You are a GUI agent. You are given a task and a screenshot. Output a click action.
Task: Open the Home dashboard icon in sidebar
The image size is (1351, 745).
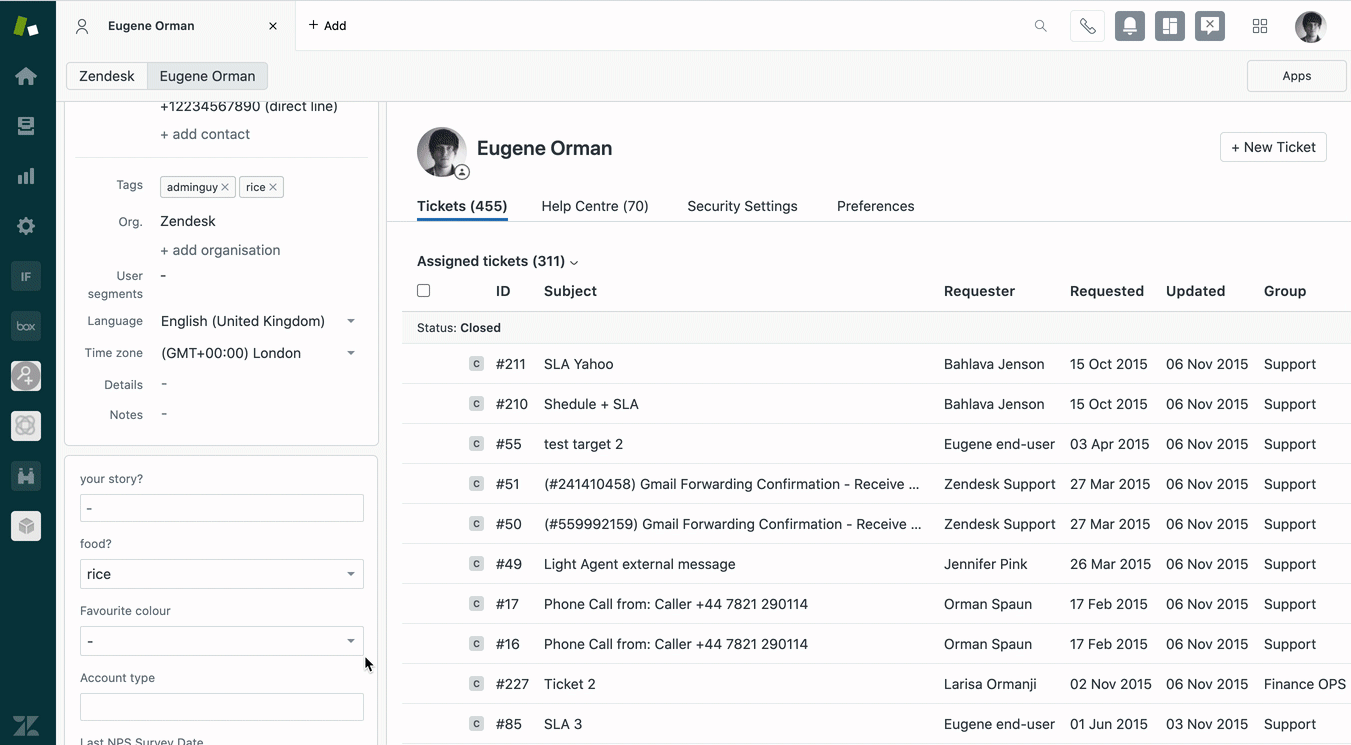coord(26,77)
